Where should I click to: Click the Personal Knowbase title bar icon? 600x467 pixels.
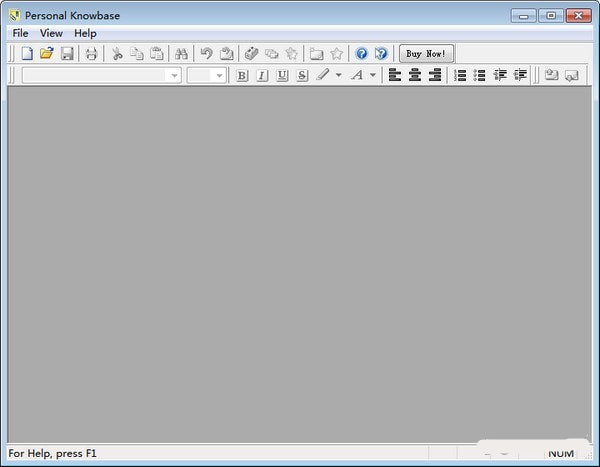click(x=14, y=15)
